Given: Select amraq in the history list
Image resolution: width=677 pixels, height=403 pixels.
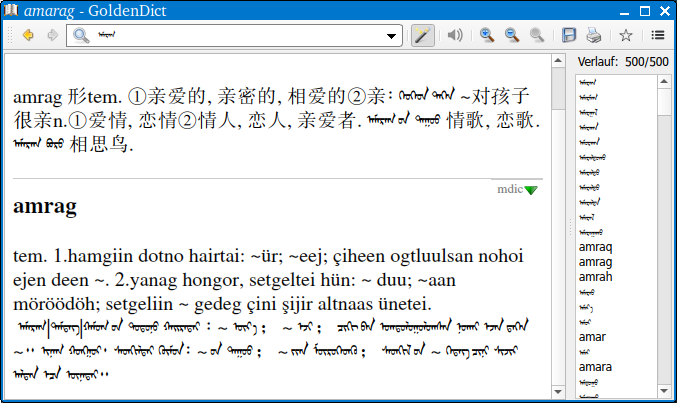Looking at the screenshot, I should 595,247.
